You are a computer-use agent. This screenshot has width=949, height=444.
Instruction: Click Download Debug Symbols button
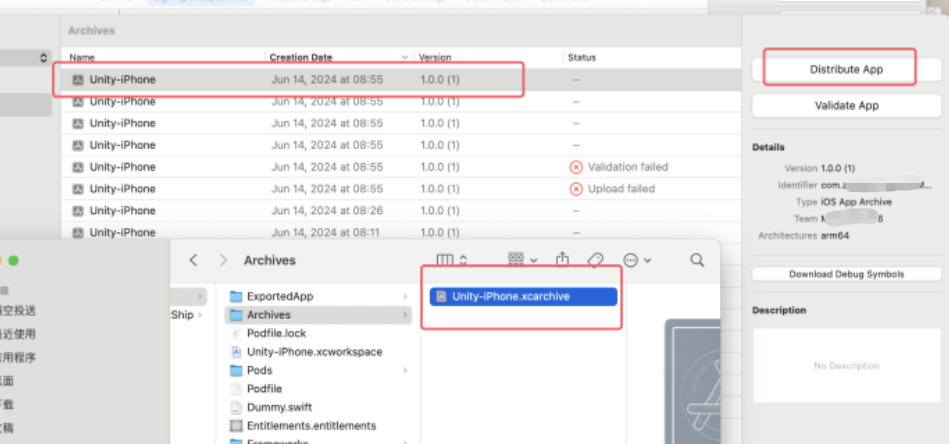pyautogui.click(x=846, y=275)
